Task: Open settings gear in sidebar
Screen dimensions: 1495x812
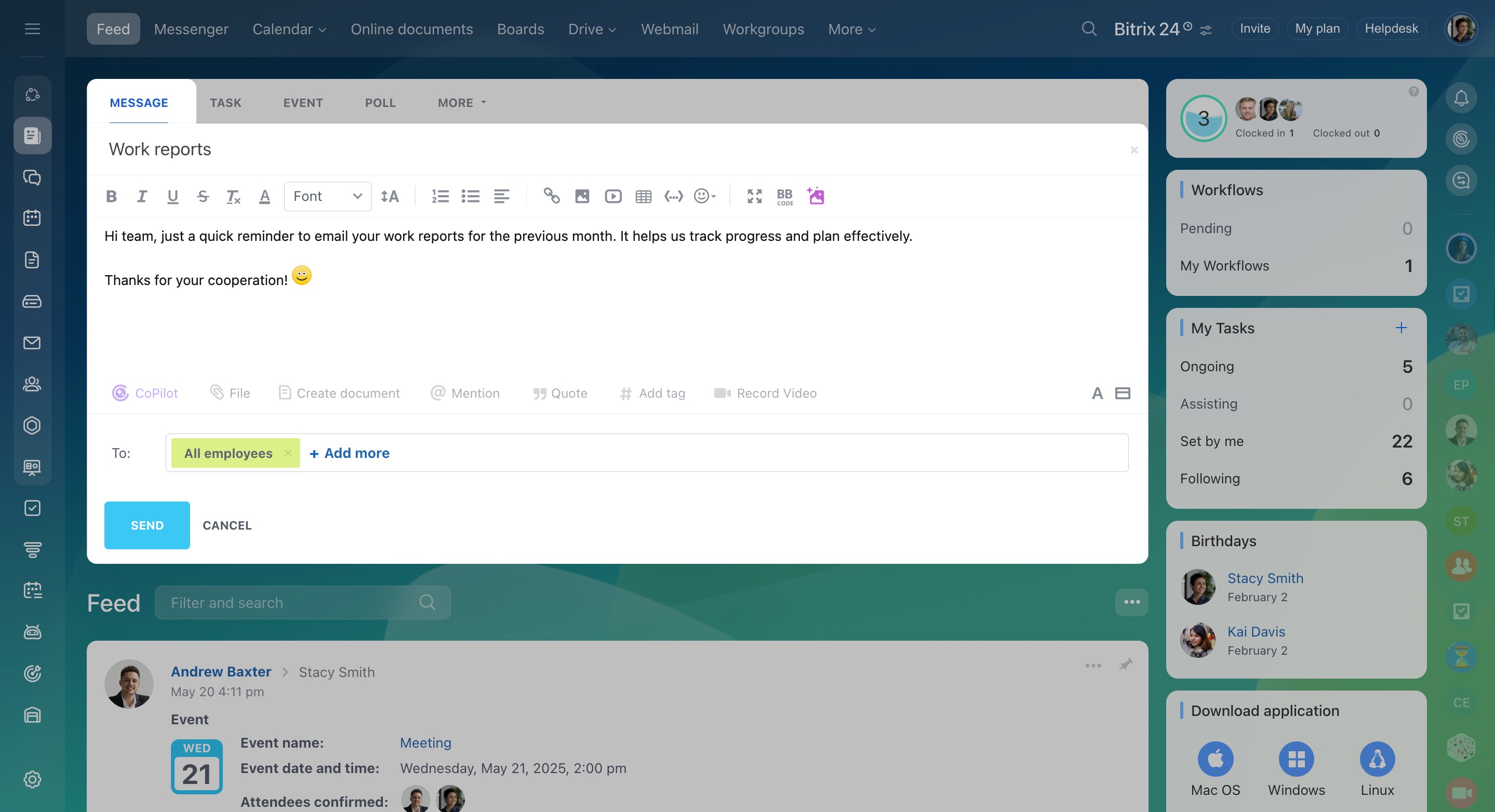Action: pyautogui.click(x=32, y=779)
